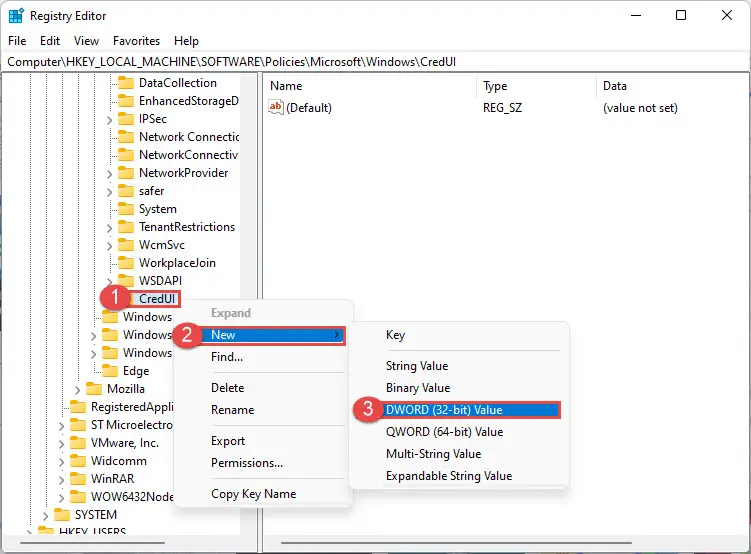Select the WSDAPI key in tree
751x554 pixels.
(160, 281)
